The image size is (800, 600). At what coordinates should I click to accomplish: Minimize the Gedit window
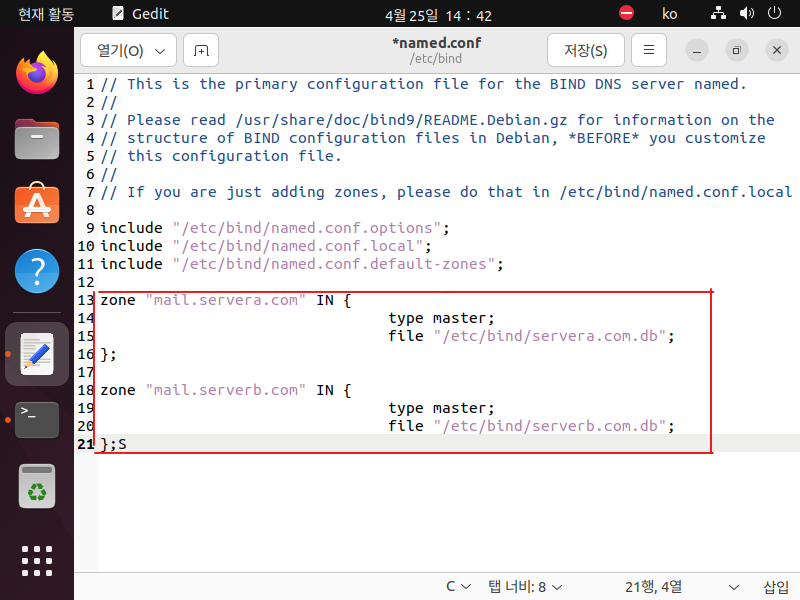point(696,50)
